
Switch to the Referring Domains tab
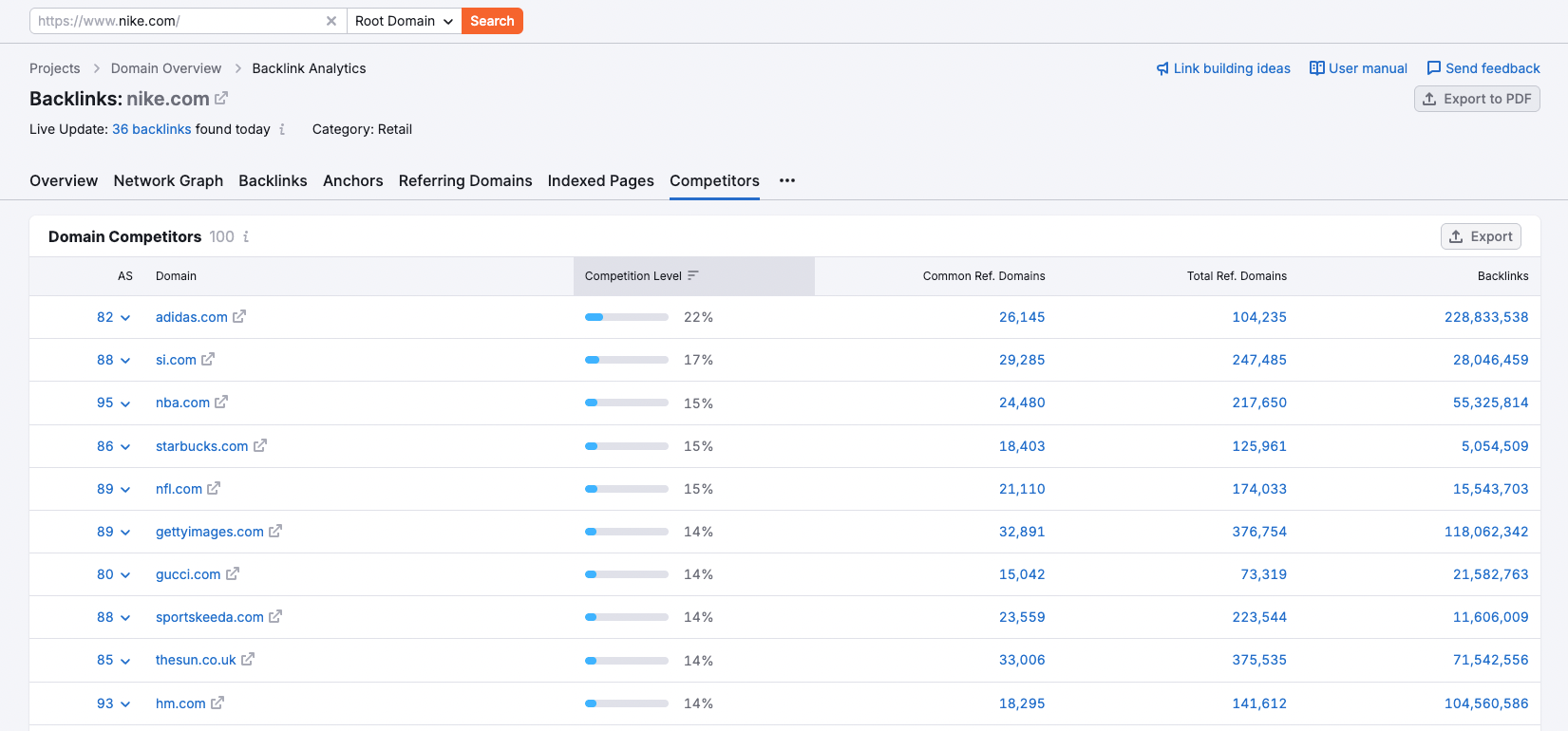pos(465,180)
